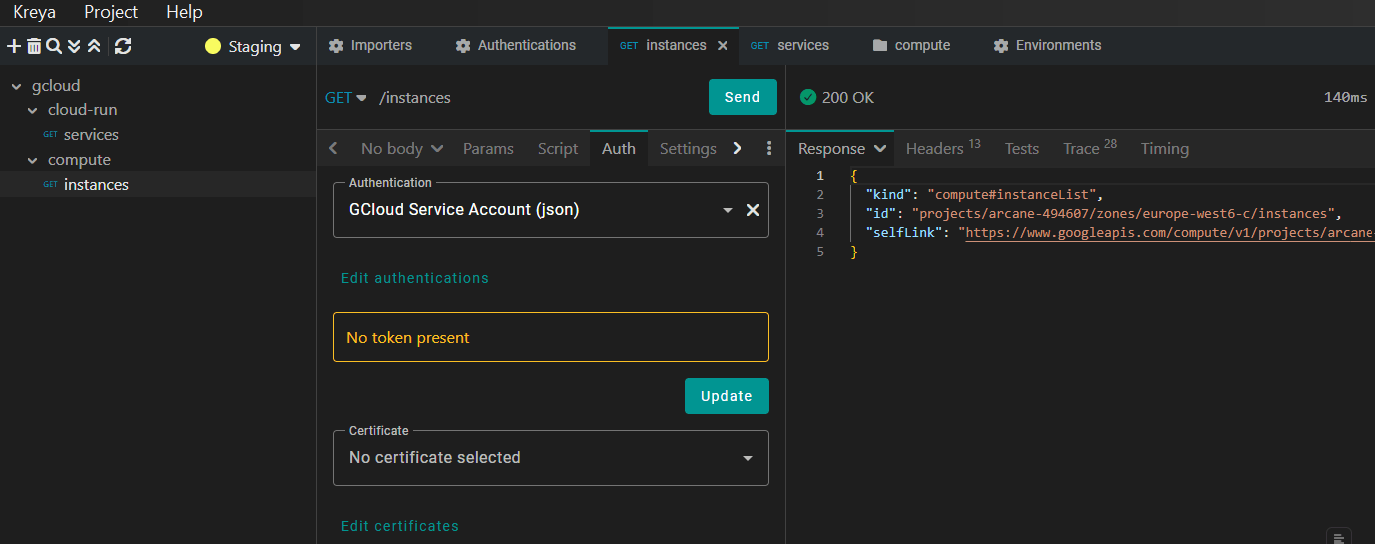Switch to the Params tab
This screenshot has width=1375, height=544.
(x=488, y=148)
